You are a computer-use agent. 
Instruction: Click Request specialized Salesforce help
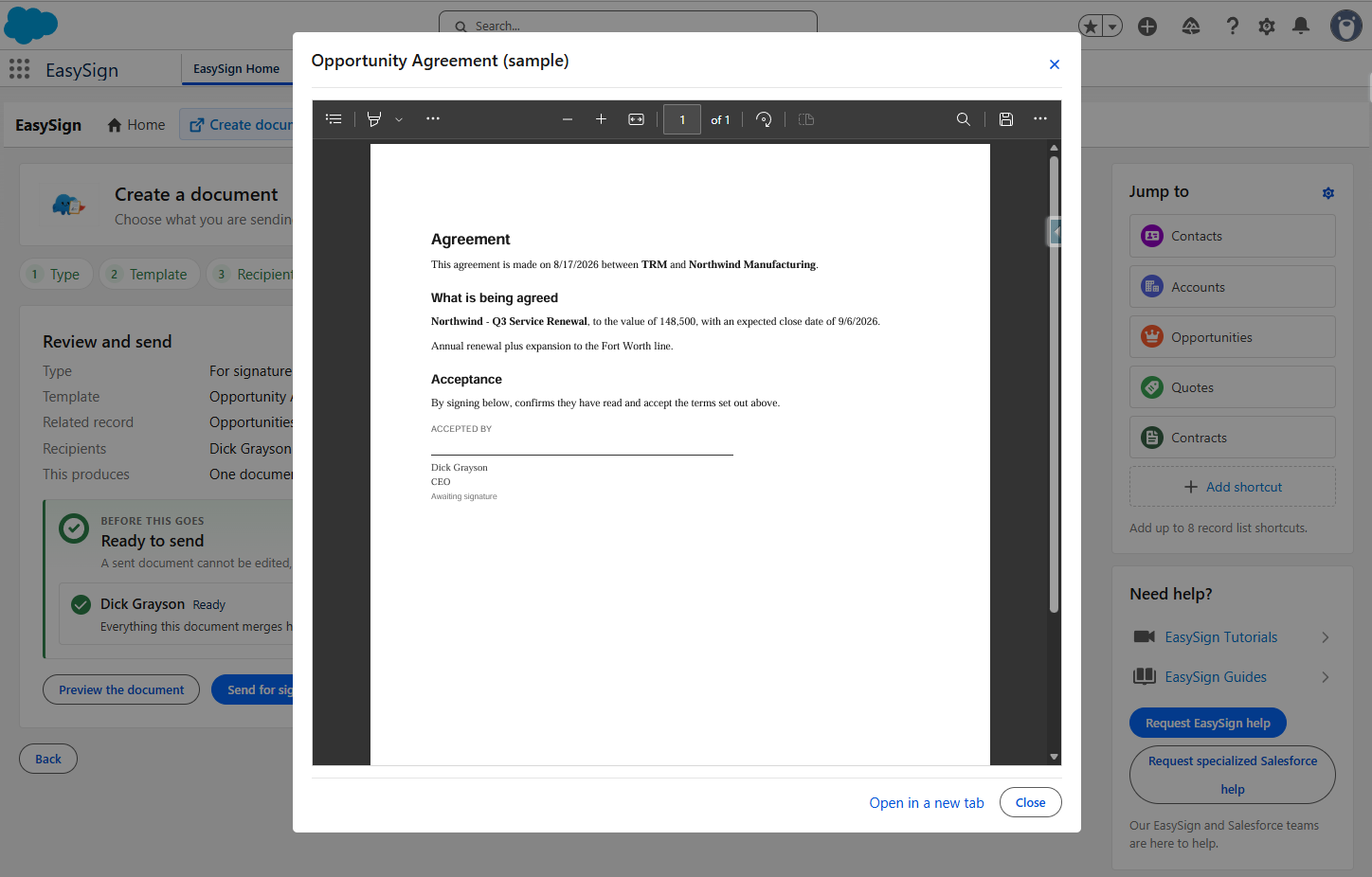coord(1233,775)
